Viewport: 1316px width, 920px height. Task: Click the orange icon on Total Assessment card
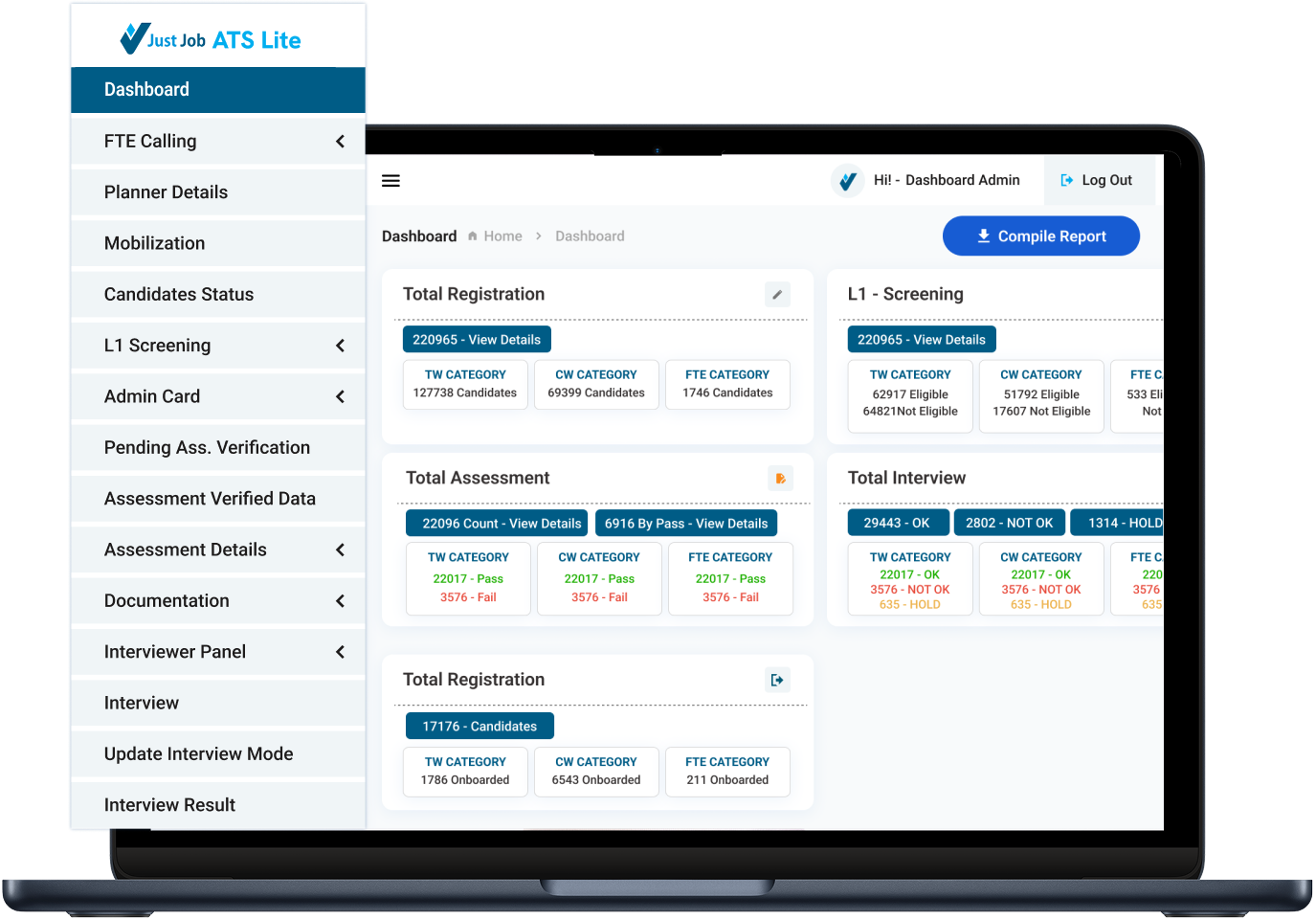coord(780,479)
